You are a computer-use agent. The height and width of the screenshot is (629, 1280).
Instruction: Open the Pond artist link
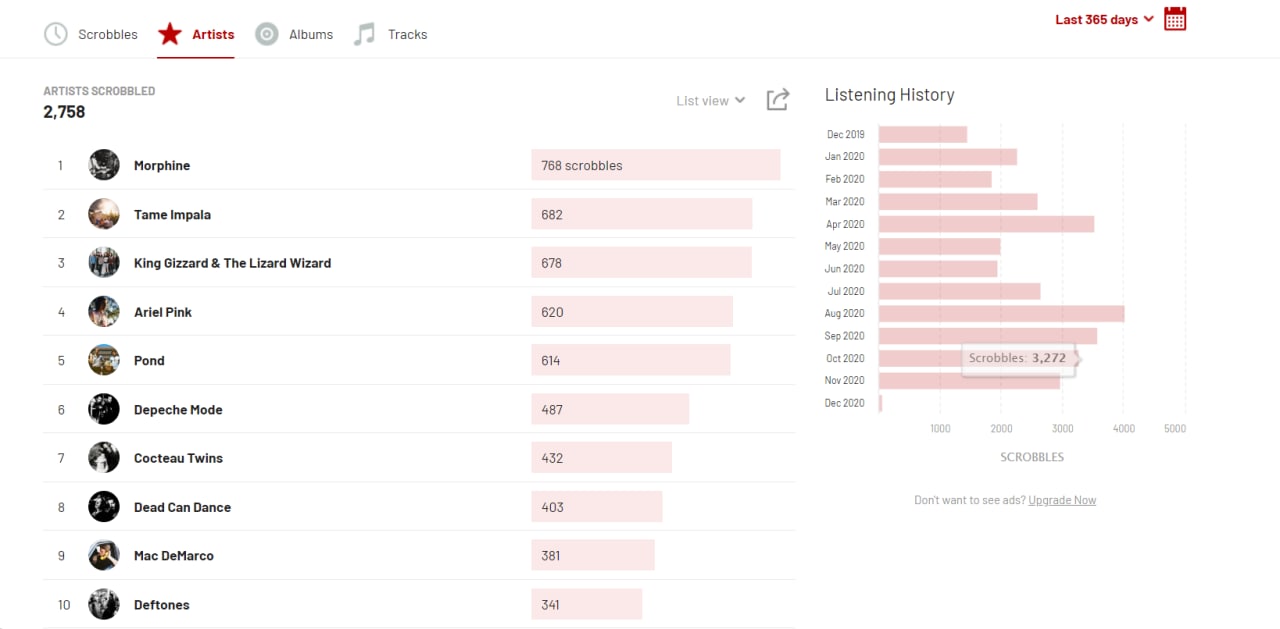click(x=149, y=361)
